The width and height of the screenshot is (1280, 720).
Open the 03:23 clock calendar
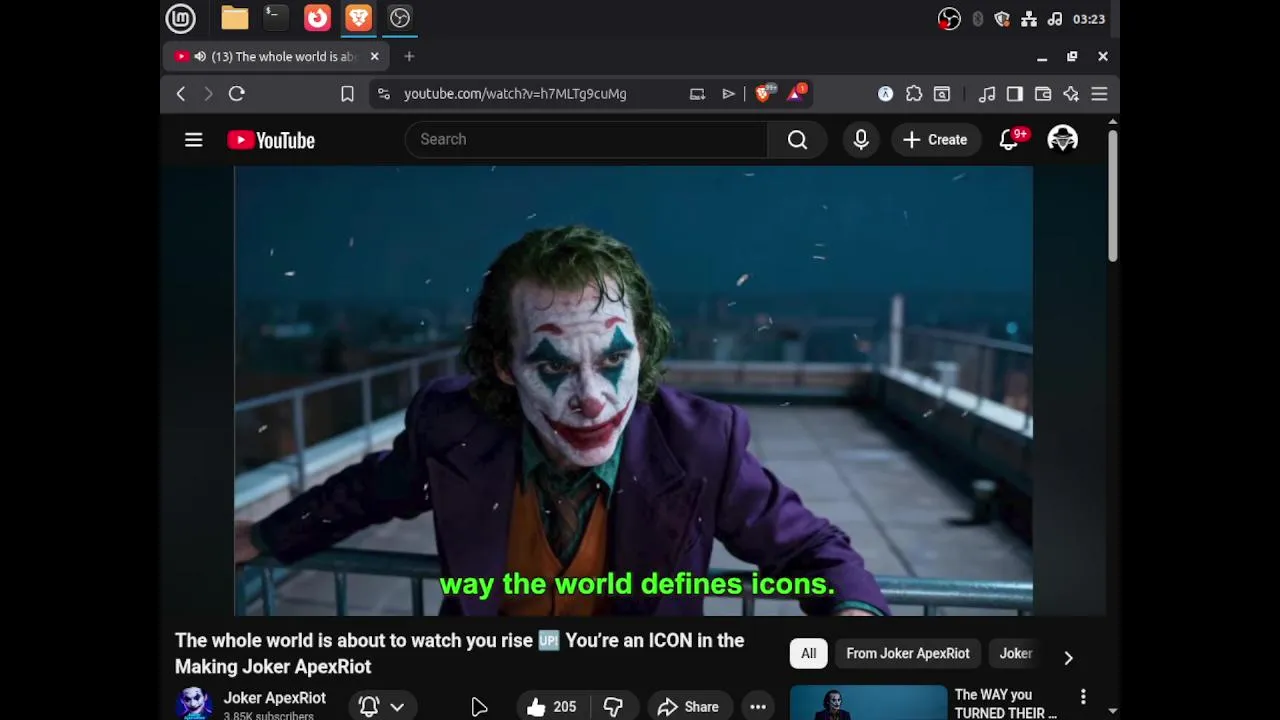[x=1089, y=19]
